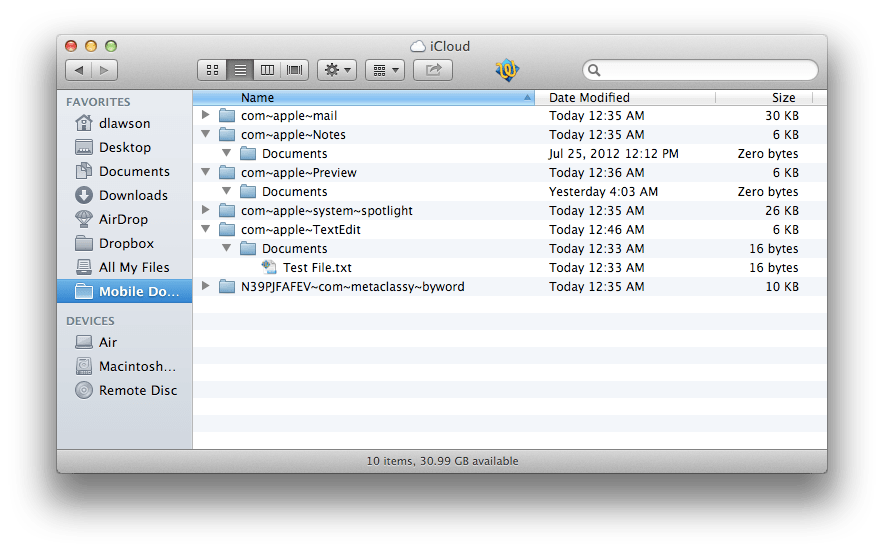The image size is (884, 552).
Task: Select the Macintosh HD device
Action: point(126,366)
